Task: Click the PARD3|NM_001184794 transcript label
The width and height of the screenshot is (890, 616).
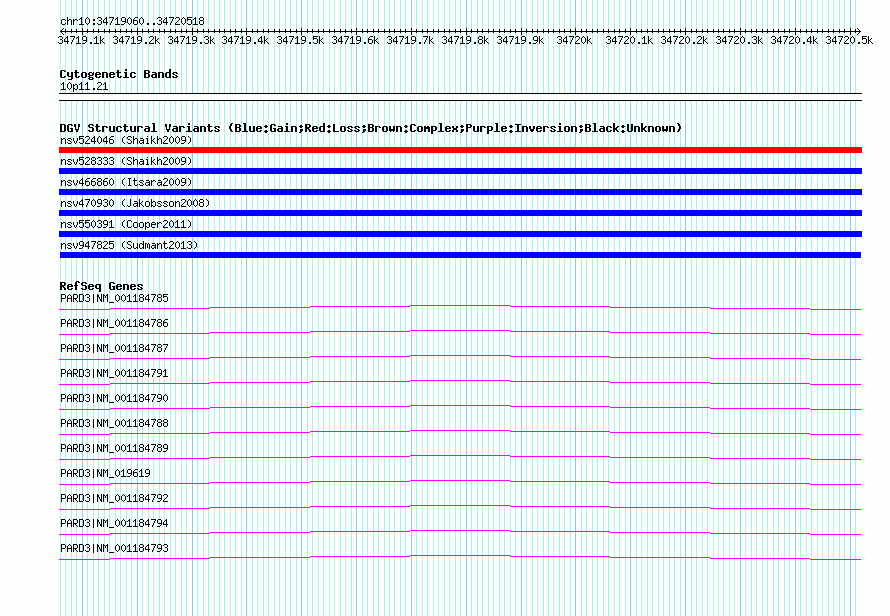Action: pyautogui.click(x=114, y=523)
